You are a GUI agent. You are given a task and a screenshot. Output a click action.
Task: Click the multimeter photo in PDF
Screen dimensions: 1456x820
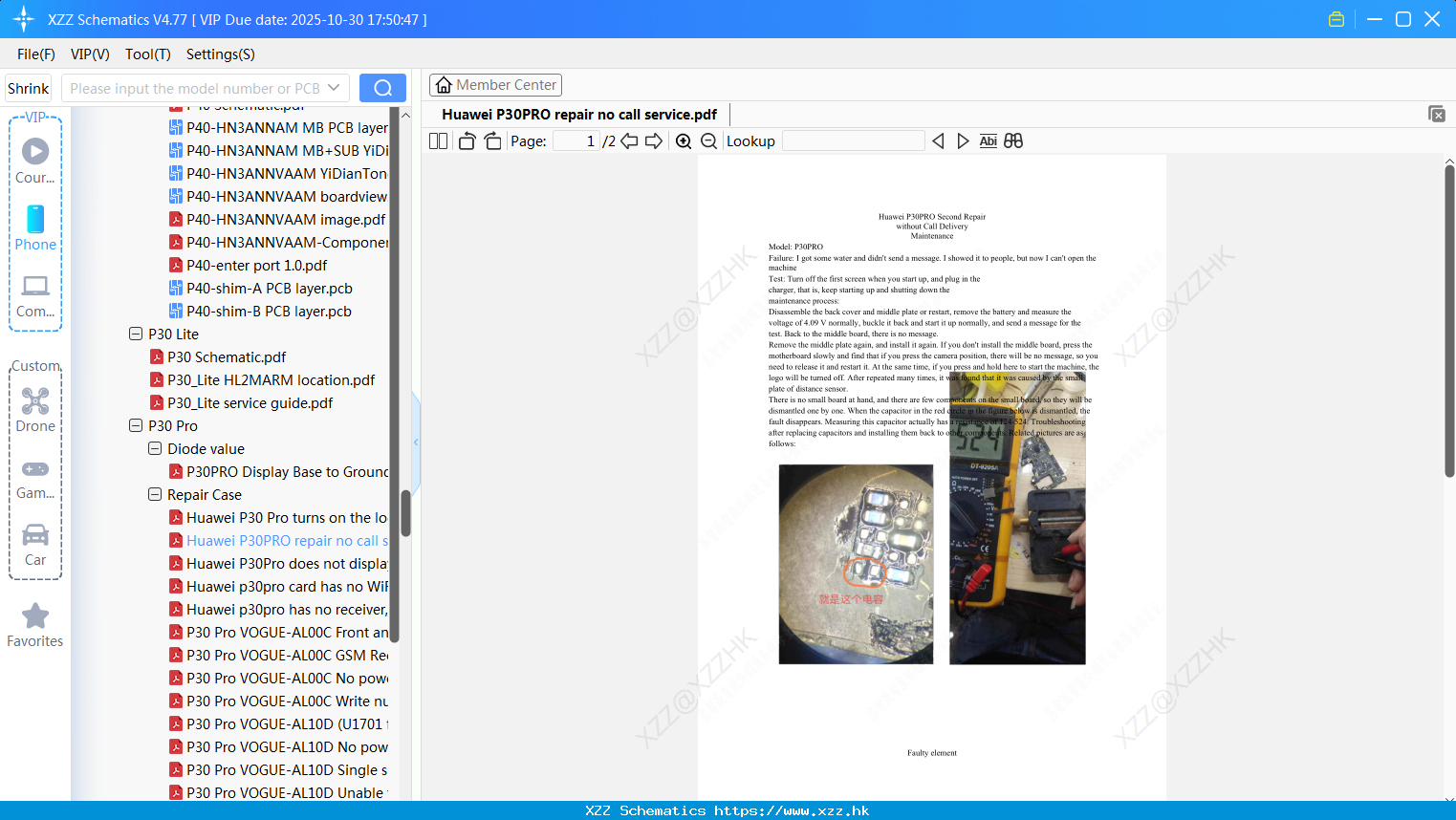point(1017,519)
